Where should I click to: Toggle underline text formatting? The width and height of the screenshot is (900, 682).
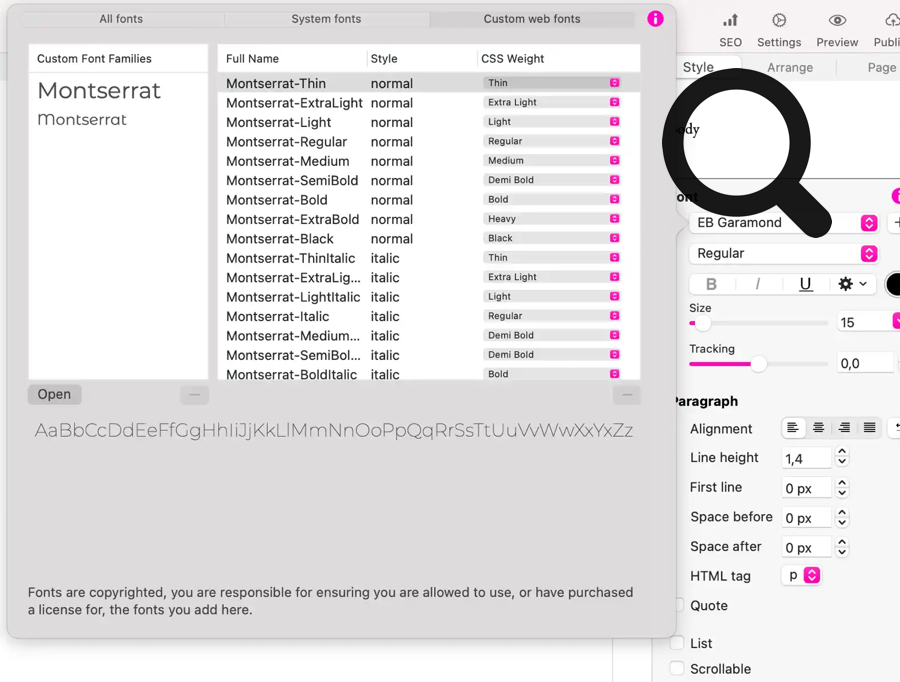(805, 284)
